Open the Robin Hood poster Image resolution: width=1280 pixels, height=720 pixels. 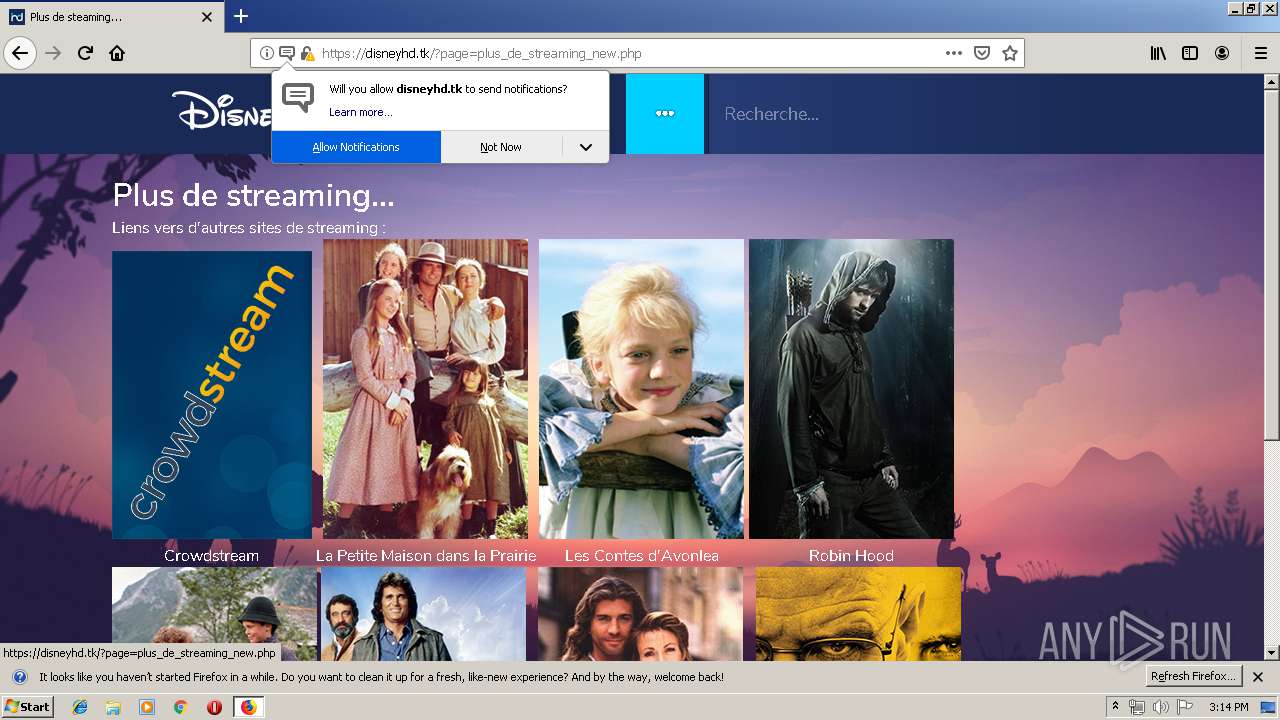tap(851, 389)
